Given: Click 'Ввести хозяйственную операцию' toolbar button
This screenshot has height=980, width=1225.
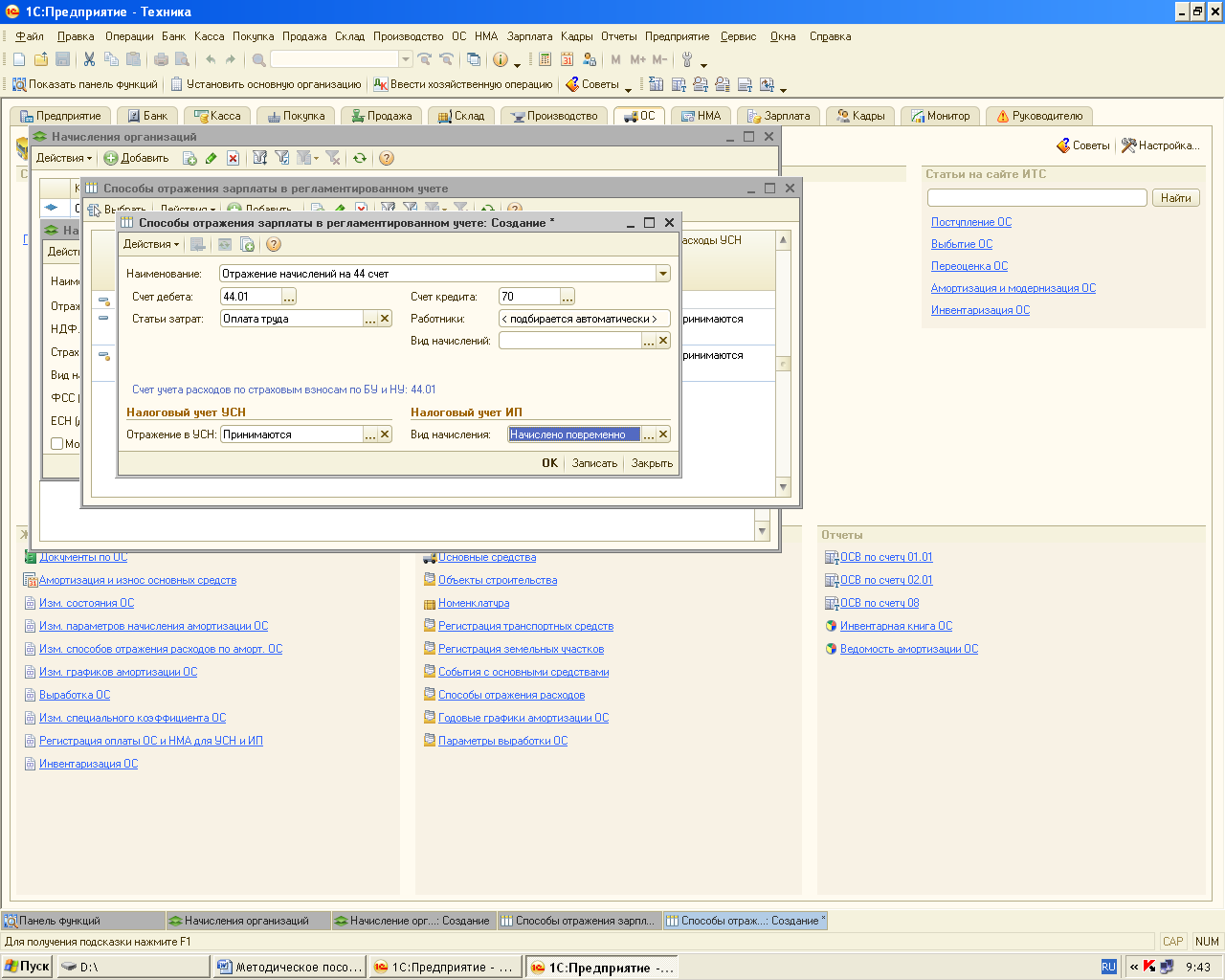Looking at the screenshot, I should tap(463, 84).
